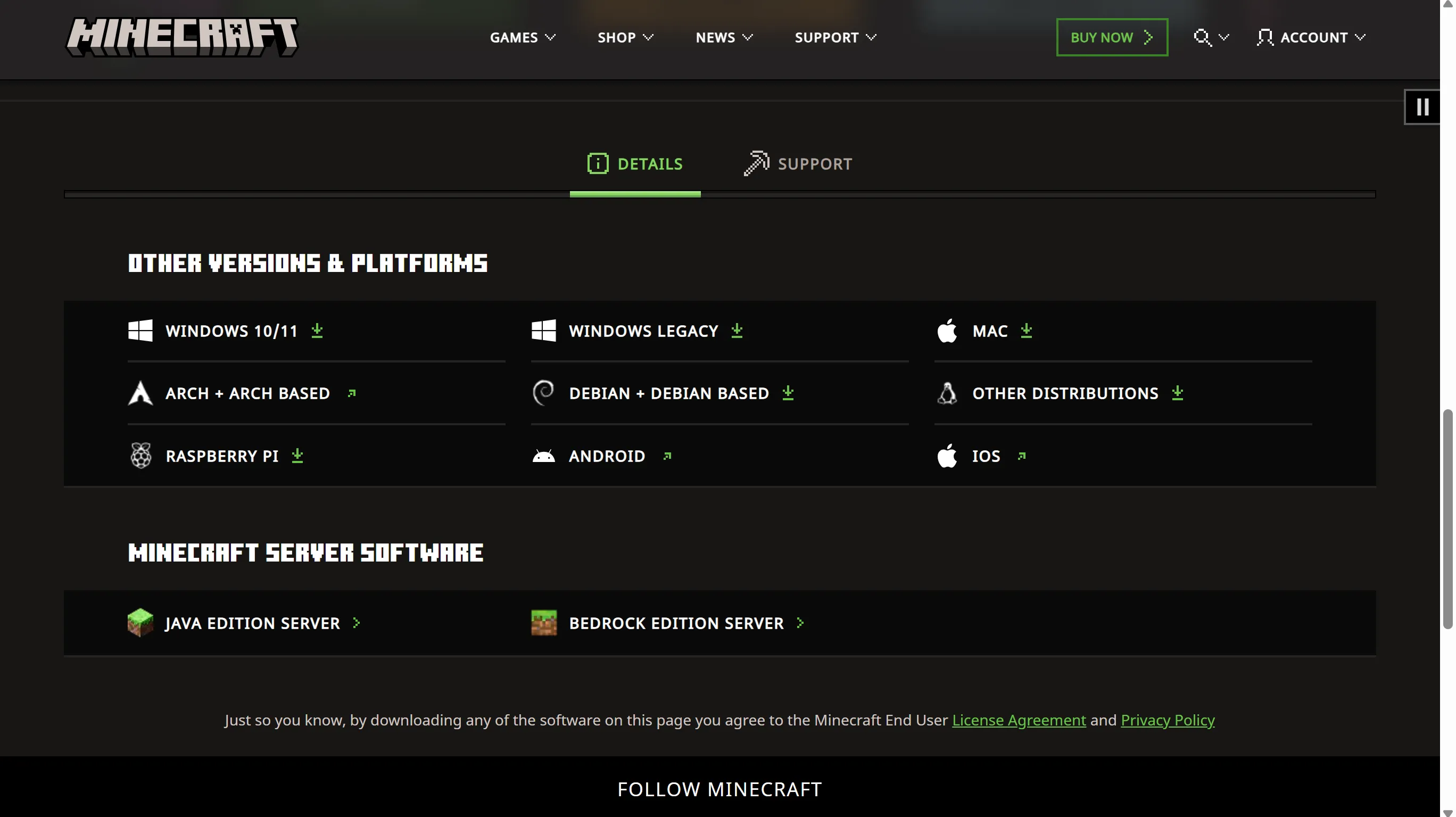Open the Support menu in header

point(835,37)
